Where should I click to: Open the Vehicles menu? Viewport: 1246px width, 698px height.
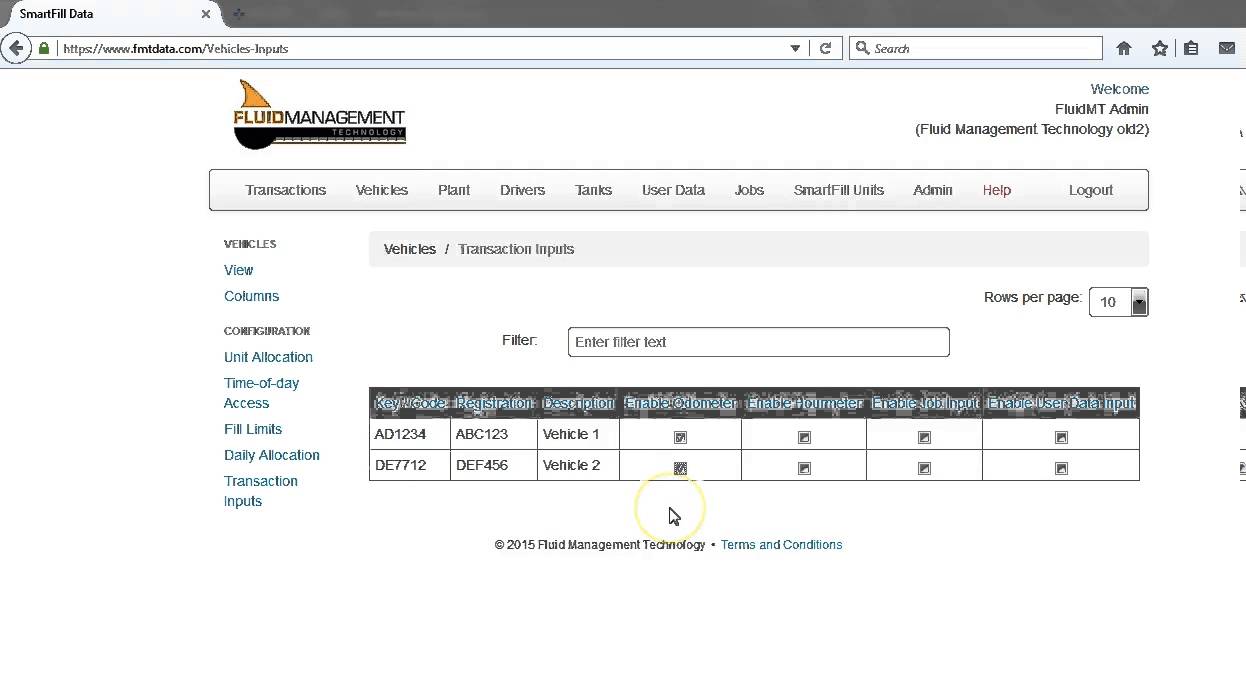coord(382,190)
